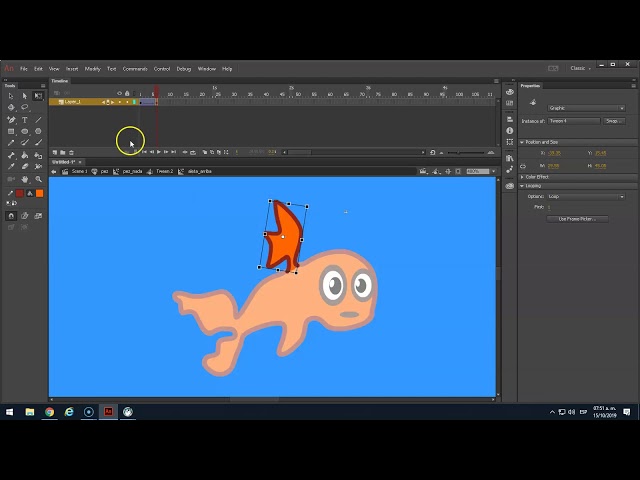Click the Timeline play button
The width and height of the screenshot is (640, 480).
tap(159, 152)
